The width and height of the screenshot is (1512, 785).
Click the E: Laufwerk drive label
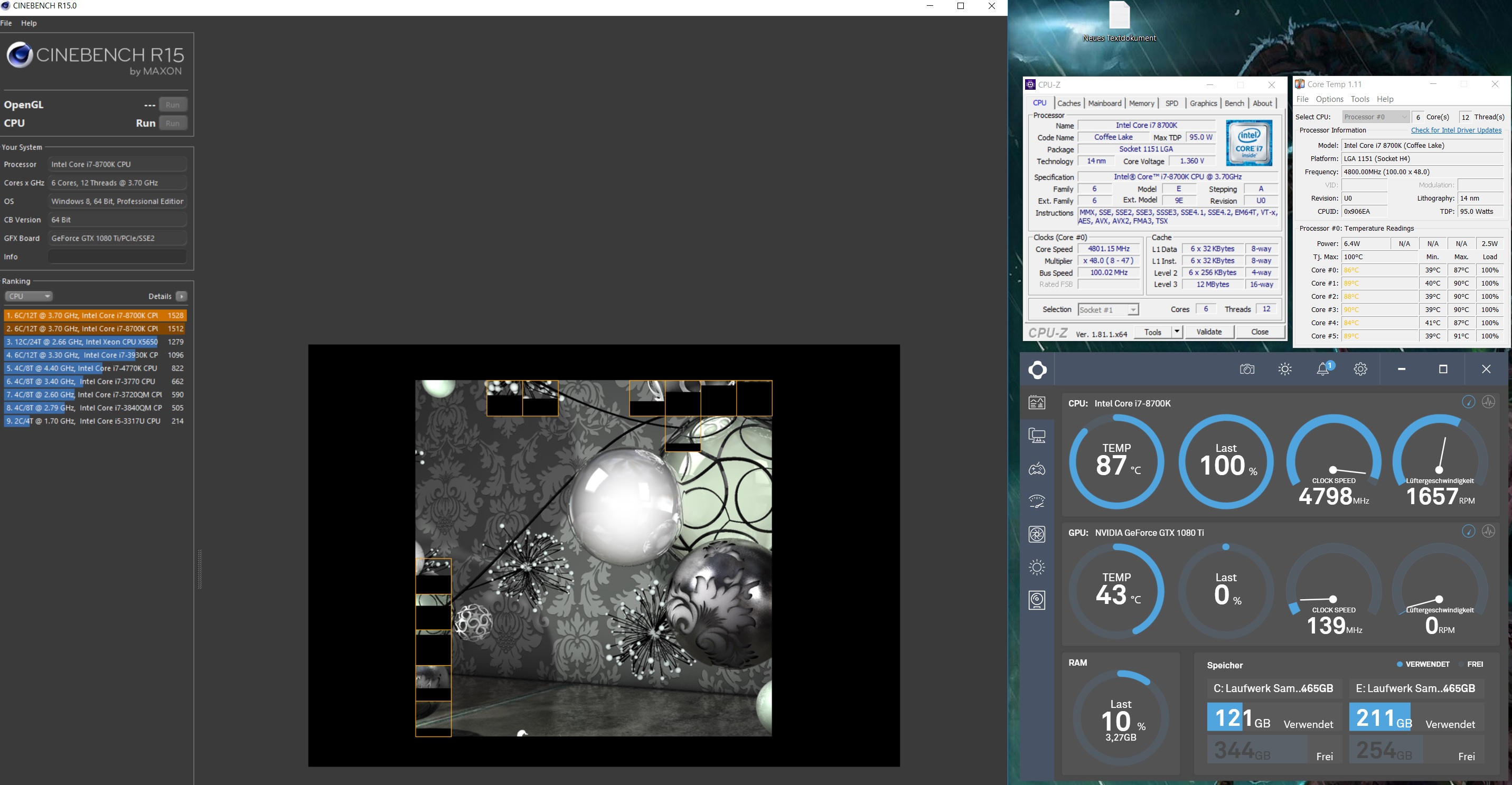point(1415,688)
